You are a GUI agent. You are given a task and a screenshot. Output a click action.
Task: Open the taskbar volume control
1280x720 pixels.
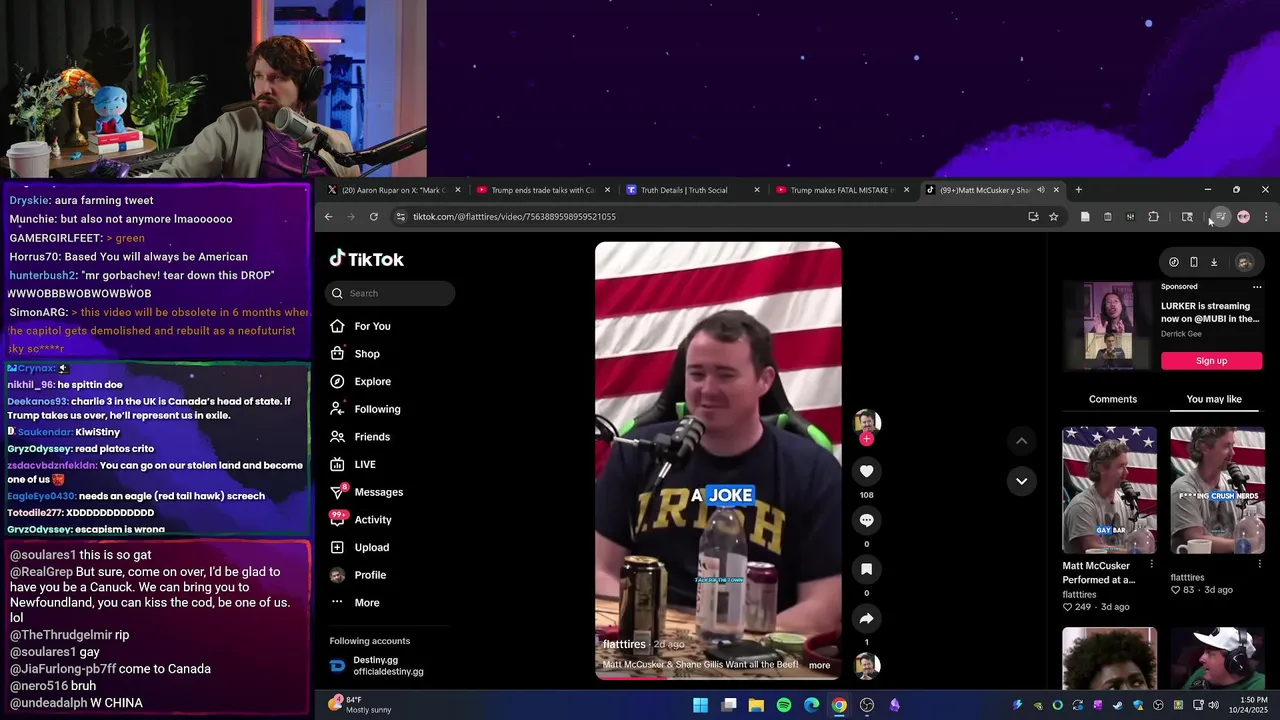coord(1213,705)
